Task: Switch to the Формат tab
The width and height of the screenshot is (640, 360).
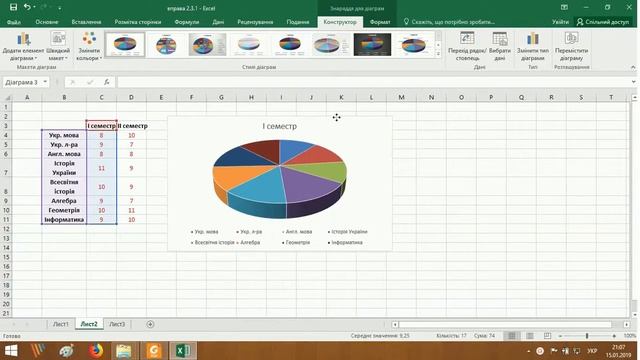Action: click(380, 22)
